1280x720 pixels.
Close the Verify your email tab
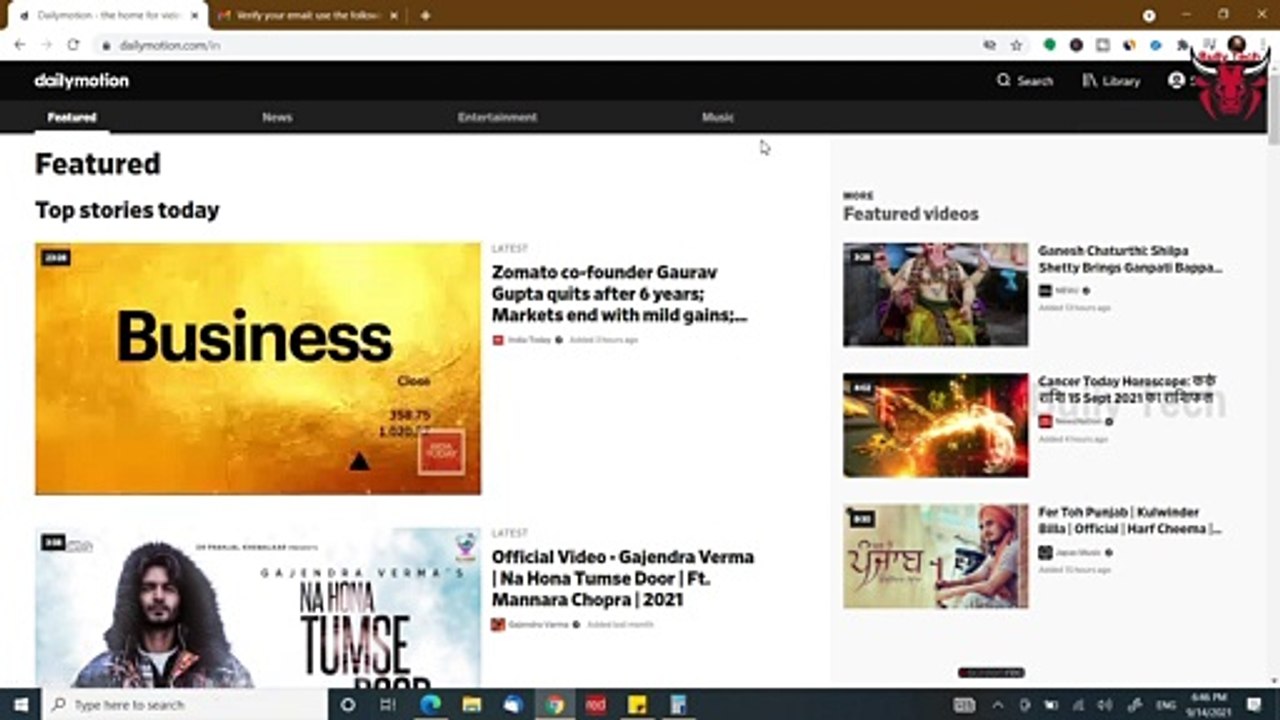pos(393,15)
